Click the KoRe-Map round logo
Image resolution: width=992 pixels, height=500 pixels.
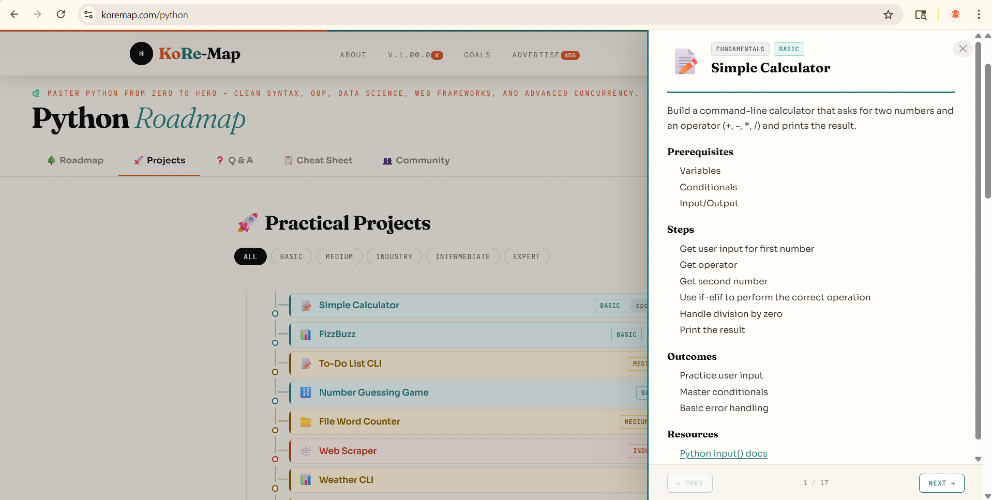point(141,54)
